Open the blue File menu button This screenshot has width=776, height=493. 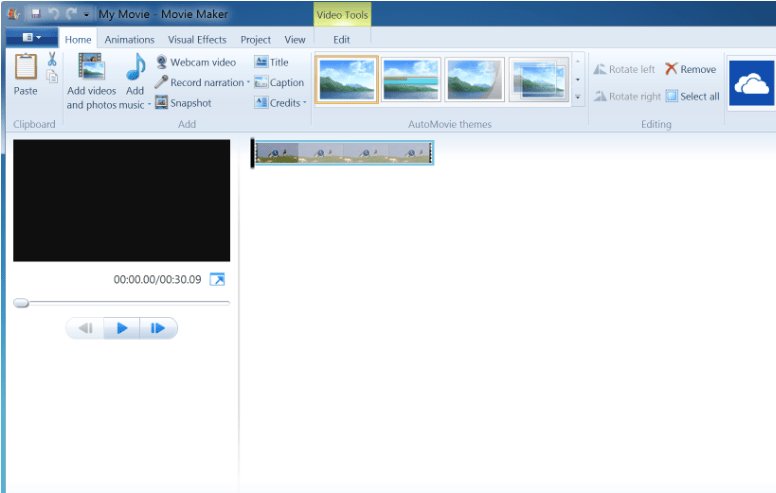pos(32,37)
